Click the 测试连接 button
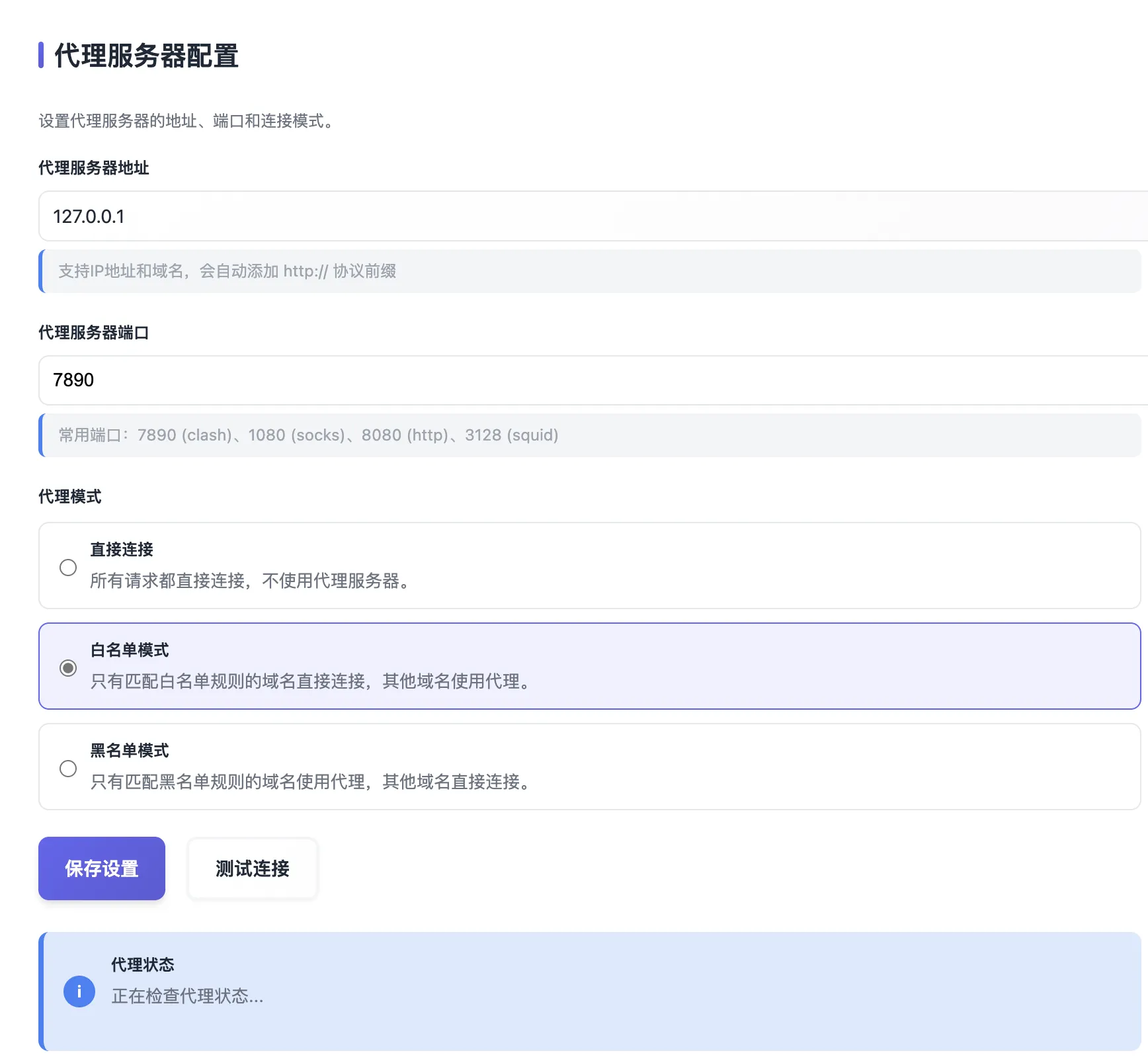 pos(253,868)
